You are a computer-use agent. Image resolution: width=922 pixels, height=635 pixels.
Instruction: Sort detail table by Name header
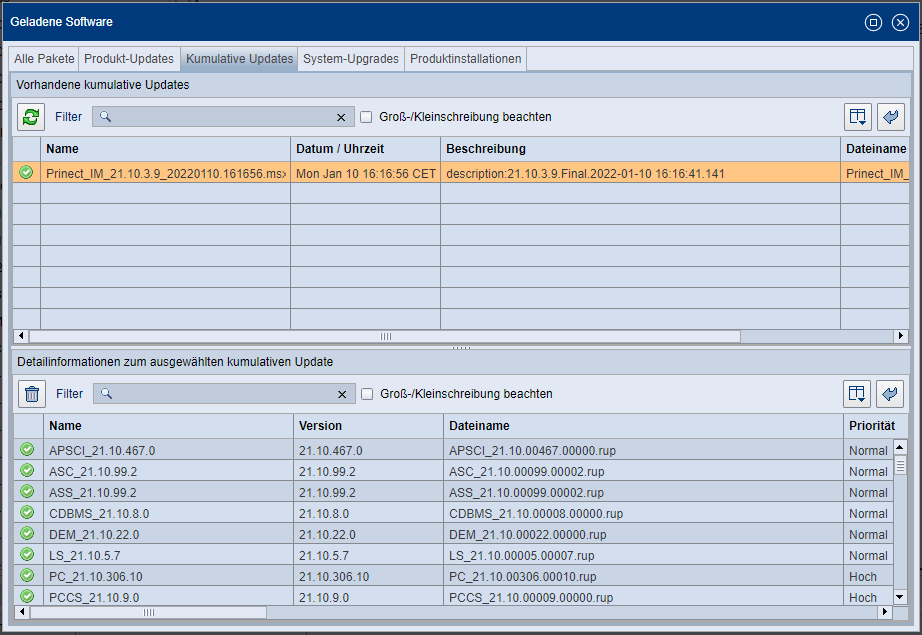[168, 426]
